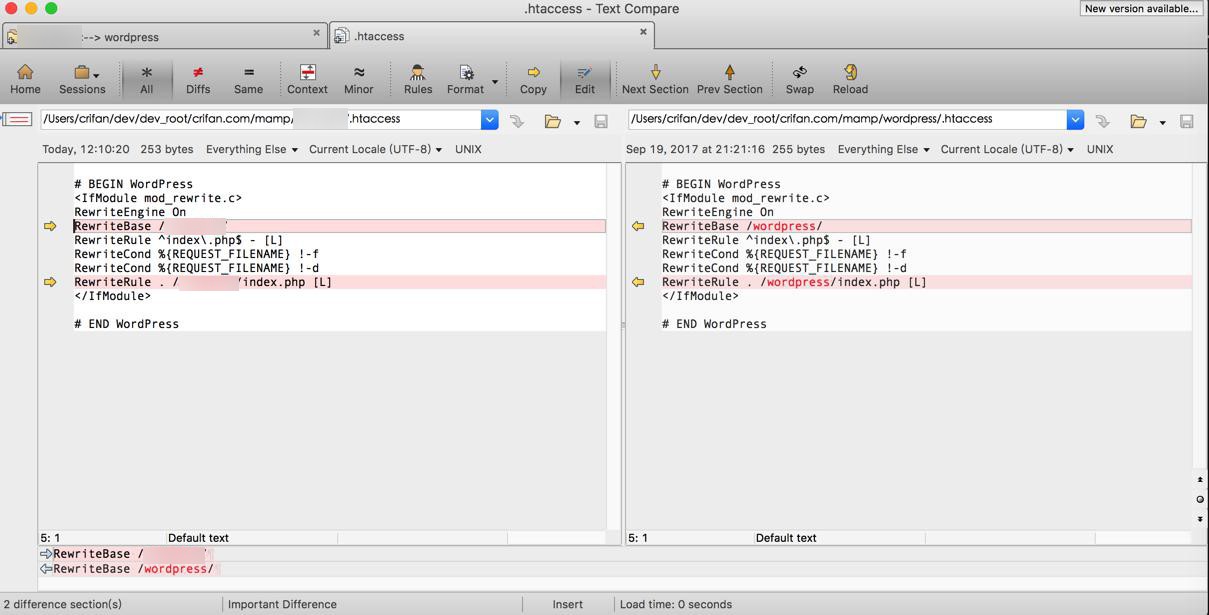The height and width of the screenshot is (615, 1209).
Task: Click right pane RewriteBase /wordpress/ line
Action: point(926,226)
